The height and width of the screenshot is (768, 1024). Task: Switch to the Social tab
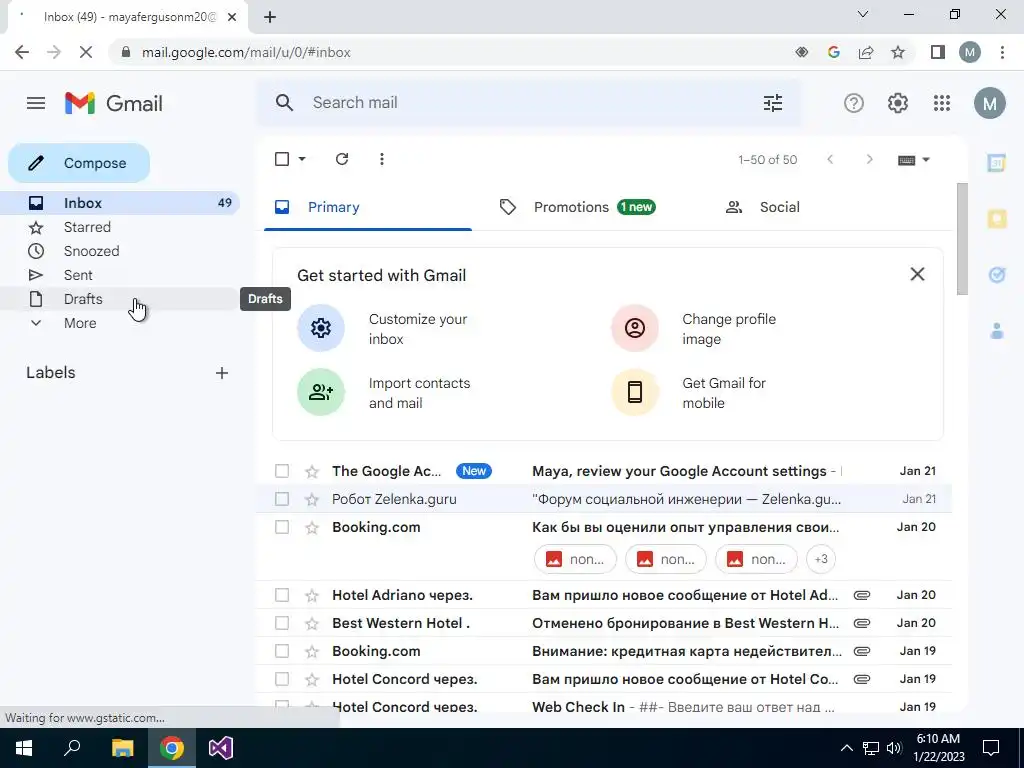pos(763,208)
